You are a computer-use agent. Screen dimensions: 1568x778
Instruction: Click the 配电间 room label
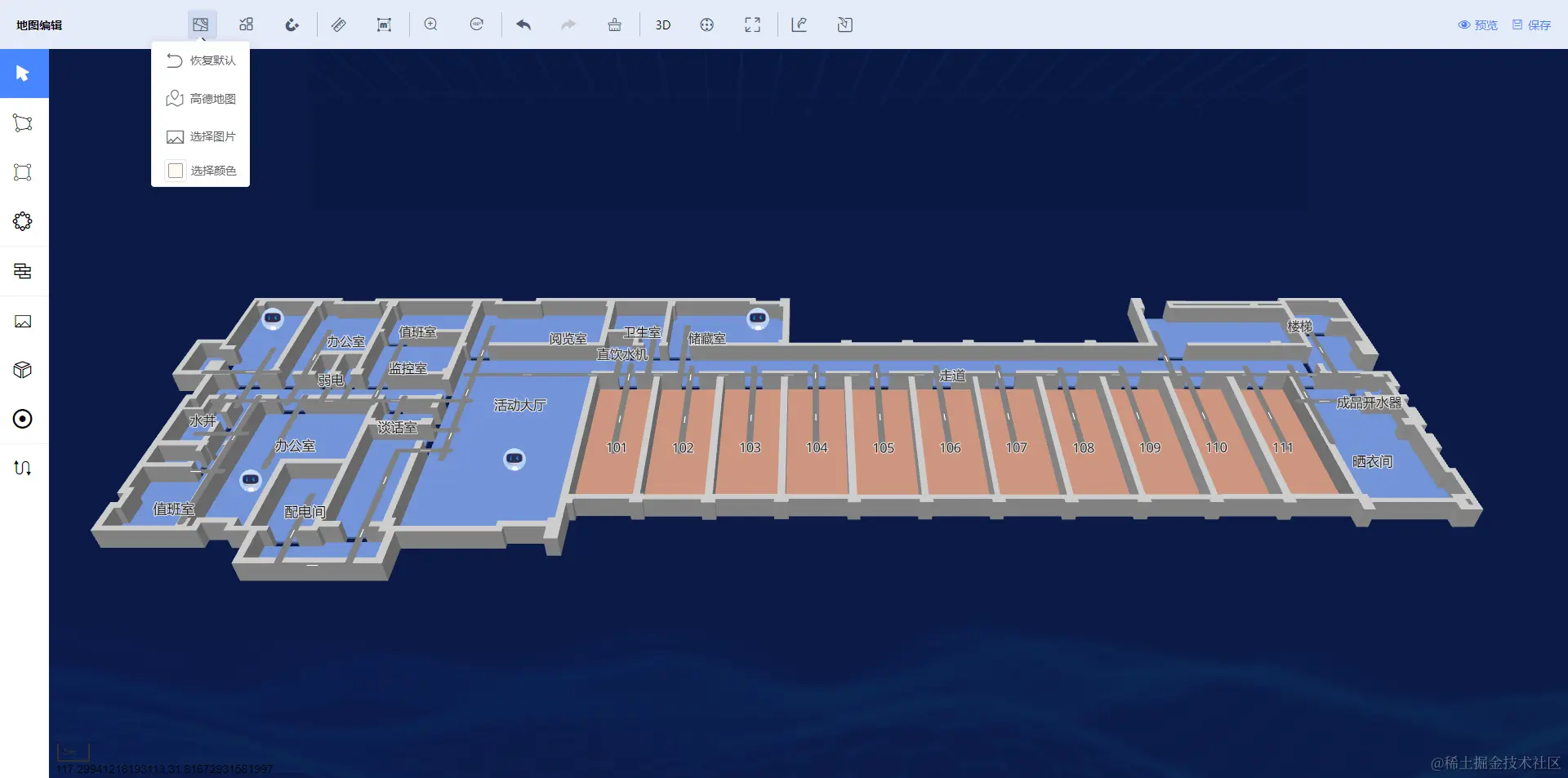[x=305, y=512]
